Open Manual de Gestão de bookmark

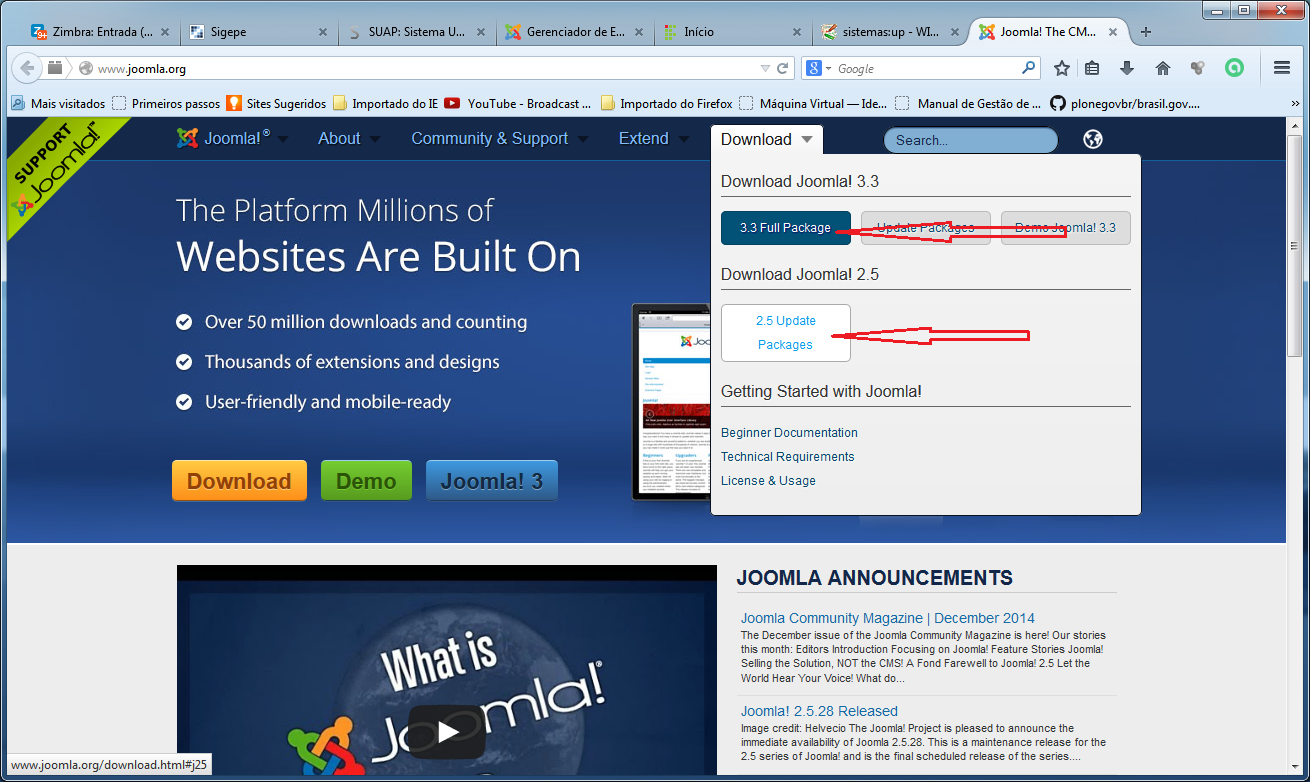tap(969, 103)
